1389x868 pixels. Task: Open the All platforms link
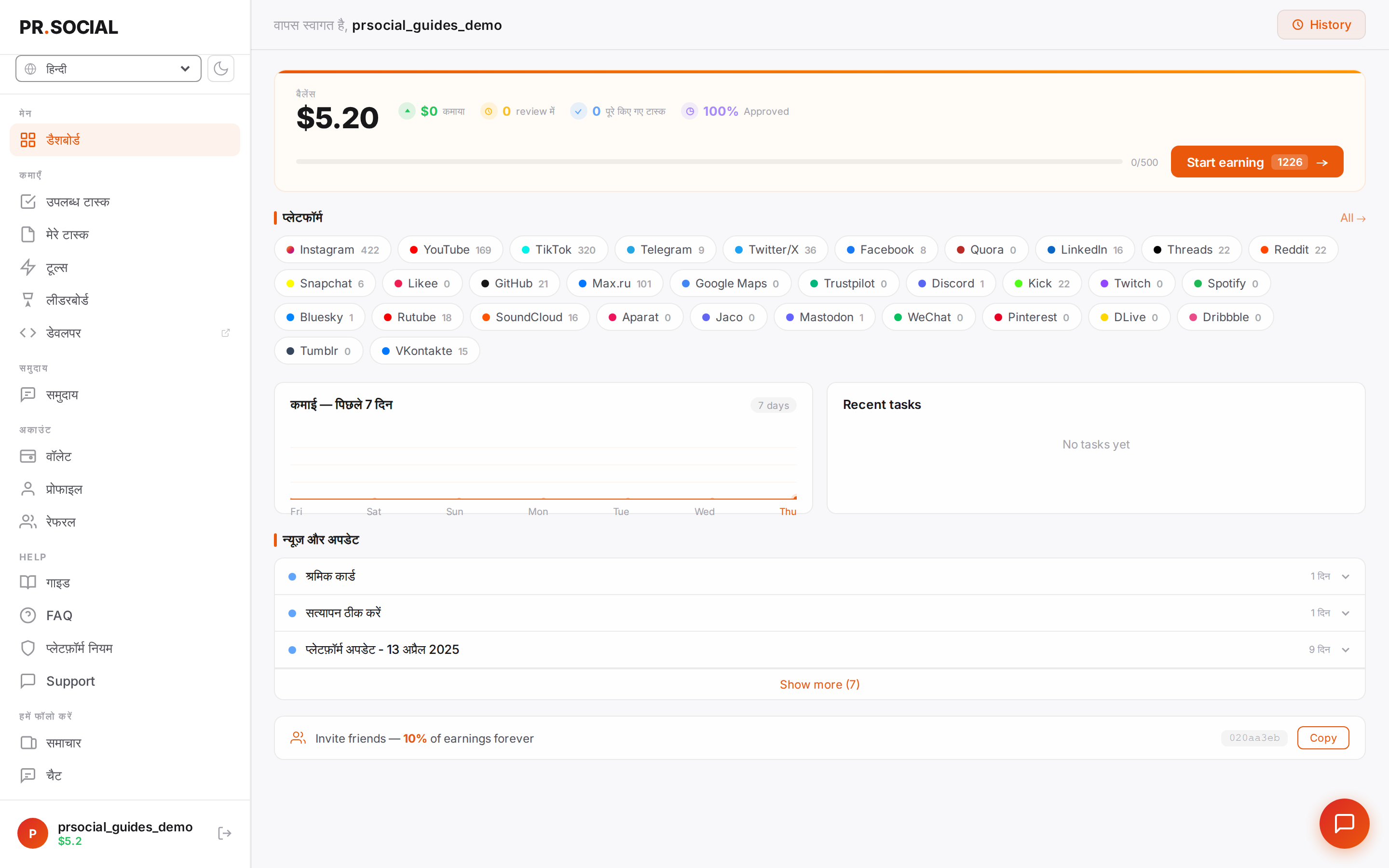1352,217
